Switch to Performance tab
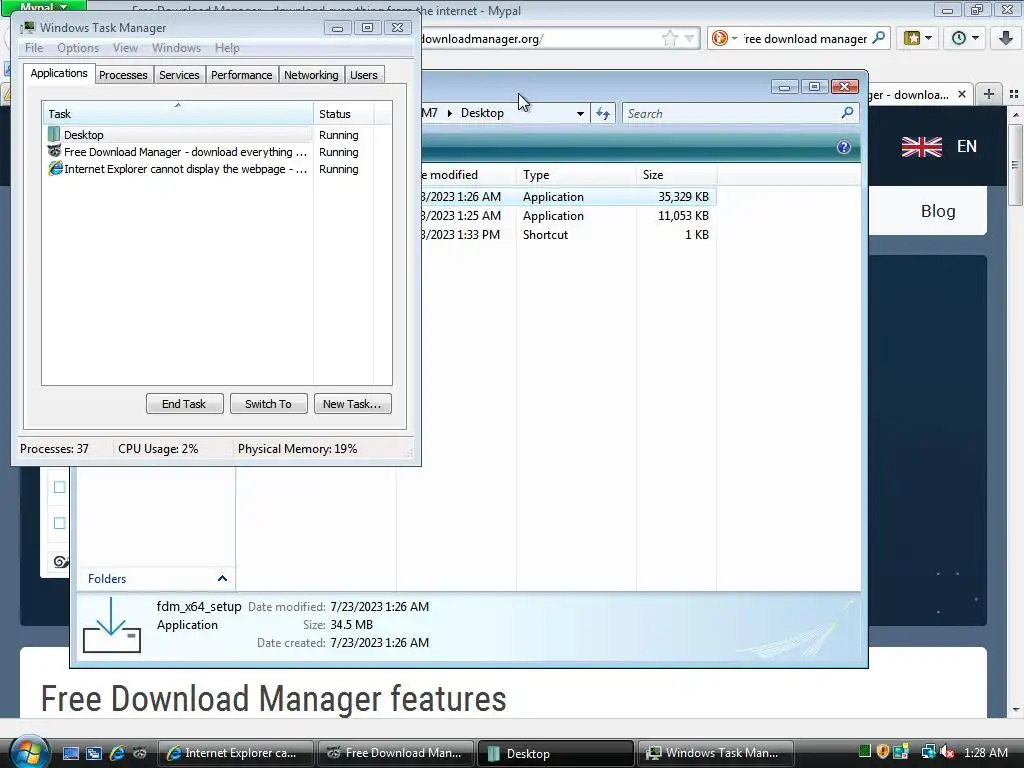1024x768 pixels. [241, 74]
